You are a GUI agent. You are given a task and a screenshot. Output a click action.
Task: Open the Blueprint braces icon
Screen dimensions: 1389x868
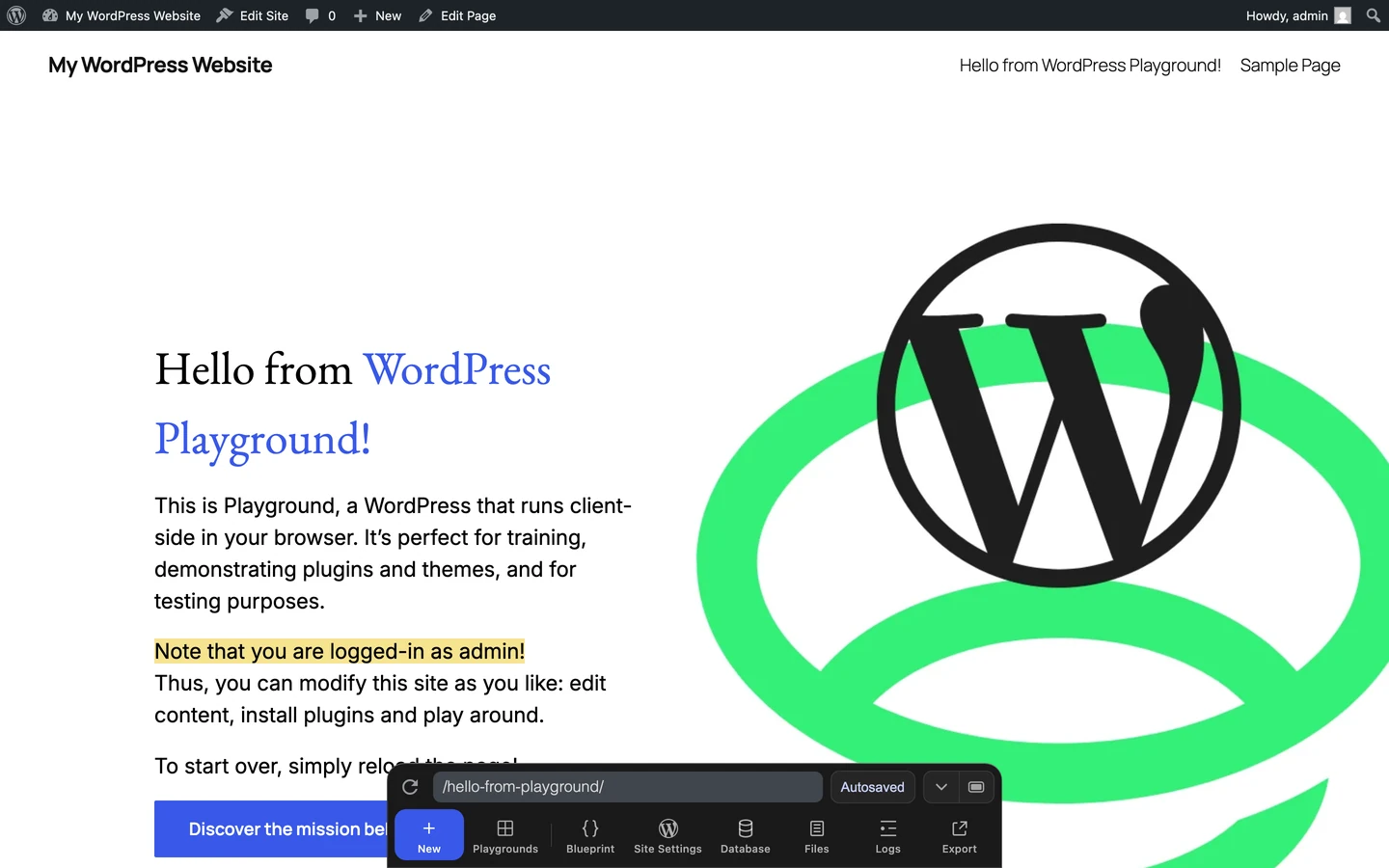coord(590,835)
